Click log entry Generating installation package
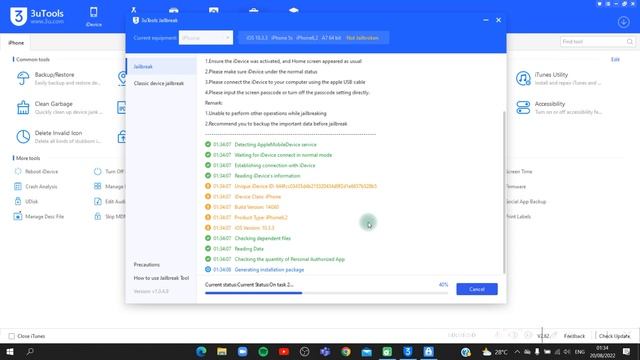The height and width of the screenshot is (360, 640). point(269,269)
